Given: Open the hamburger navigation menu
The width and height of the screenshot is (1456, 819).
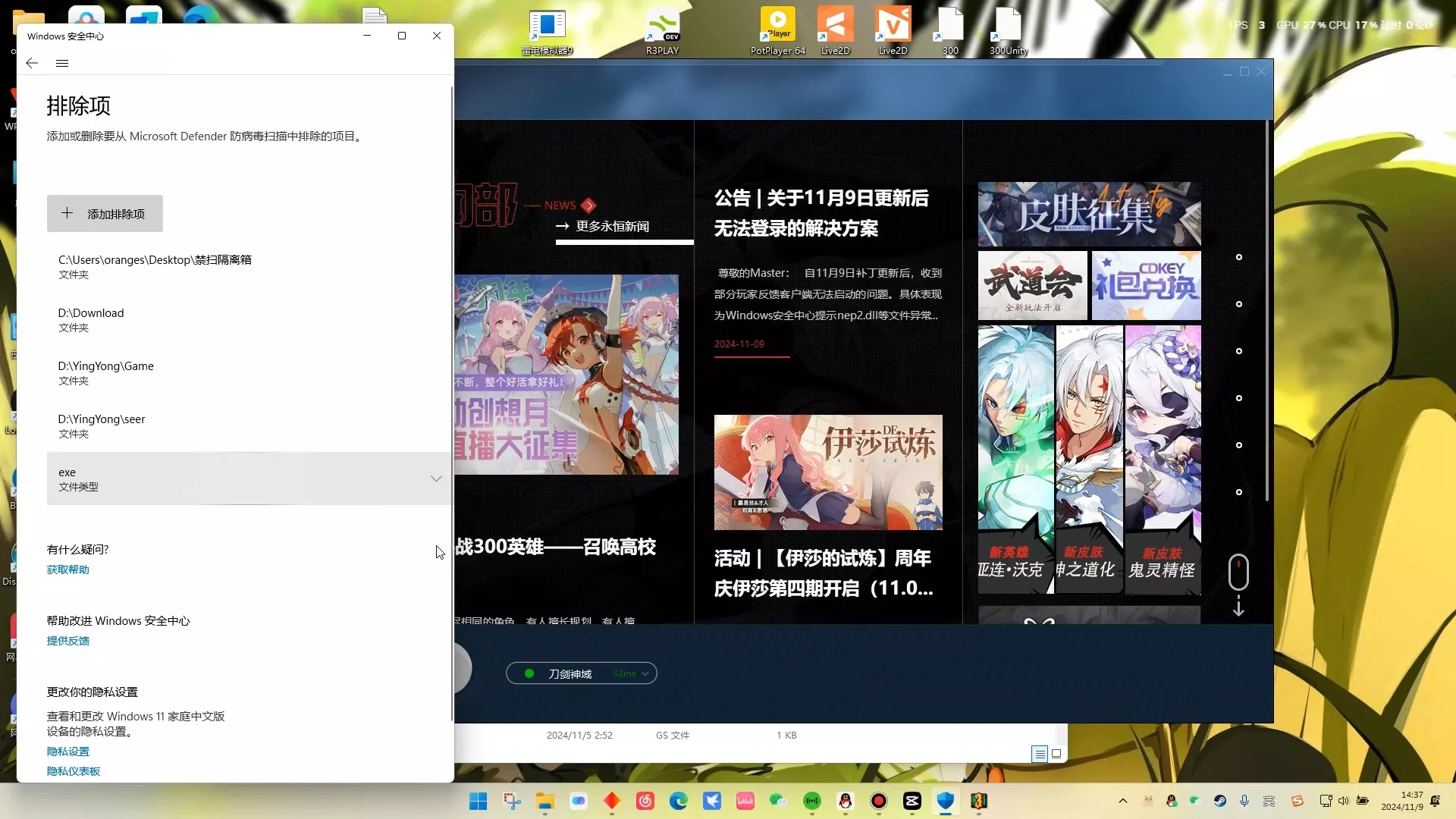Looking at the screenshot, I should pos(62,64).
